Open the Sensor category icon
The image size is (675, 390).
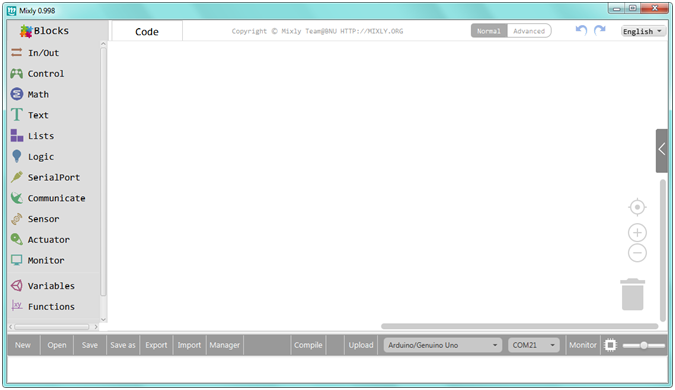pyautogui.click(x=17, y=219)
